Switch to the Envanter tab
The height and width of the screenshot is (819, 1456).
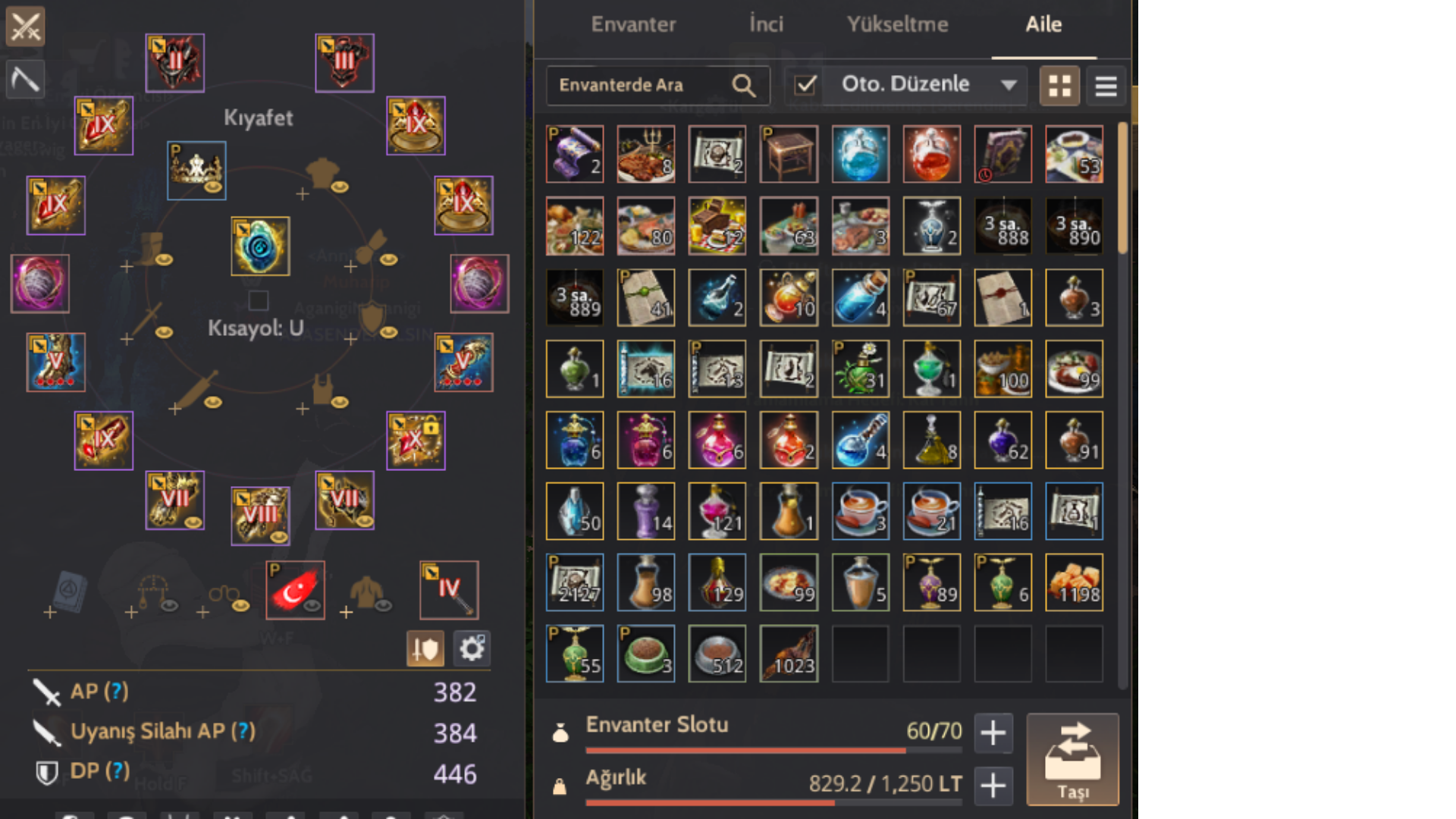[633, 24]
